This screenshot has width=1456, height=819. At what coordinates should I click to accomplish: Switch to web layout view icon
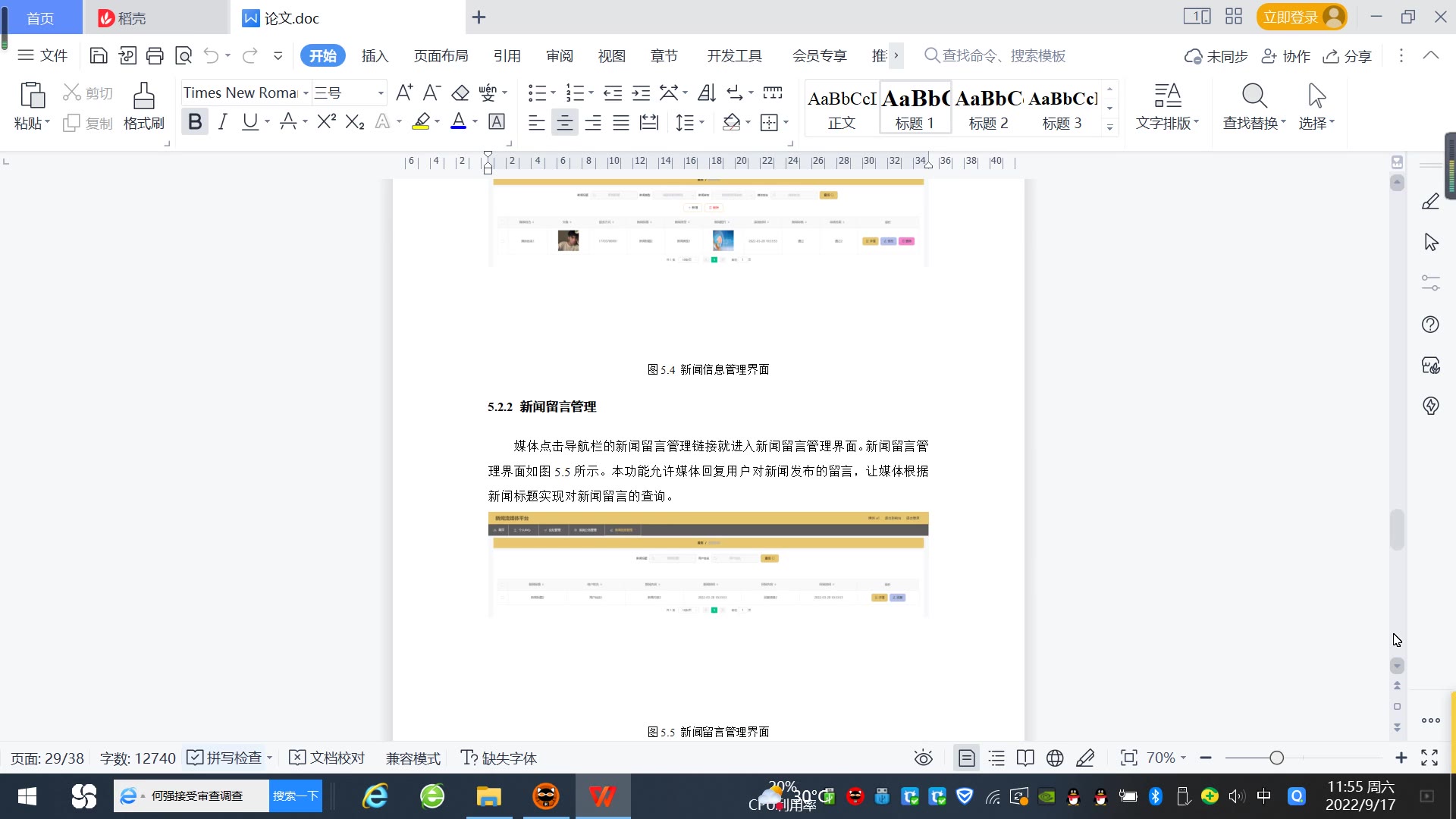tap(1055, 758)
